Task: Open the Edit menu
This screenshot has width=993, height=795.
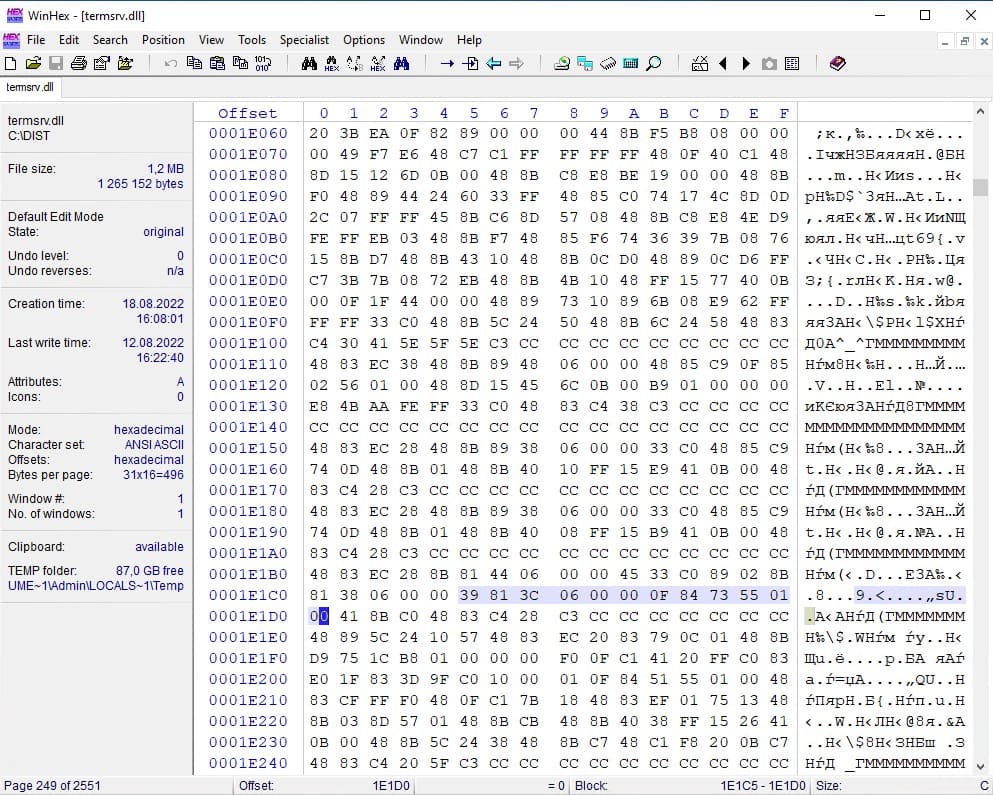Action: click(68, 40)
